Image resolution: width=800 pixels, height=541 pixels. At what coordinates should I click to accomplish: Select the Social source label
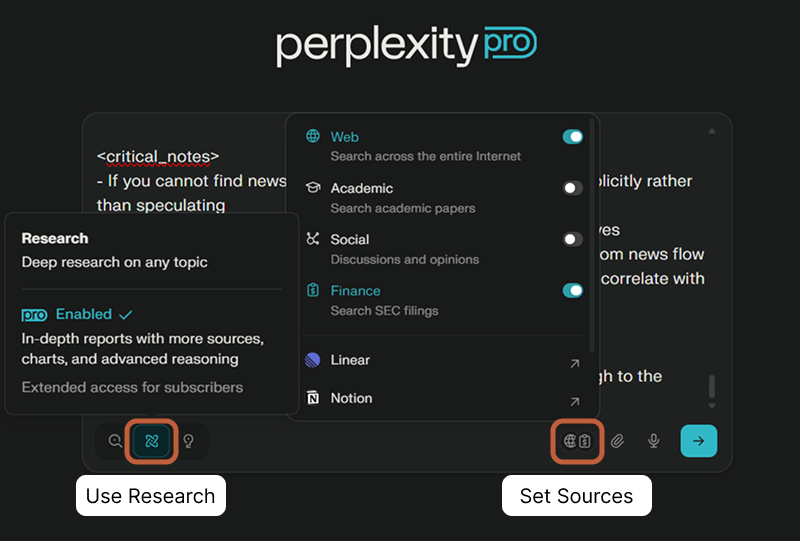pos(350,239)
